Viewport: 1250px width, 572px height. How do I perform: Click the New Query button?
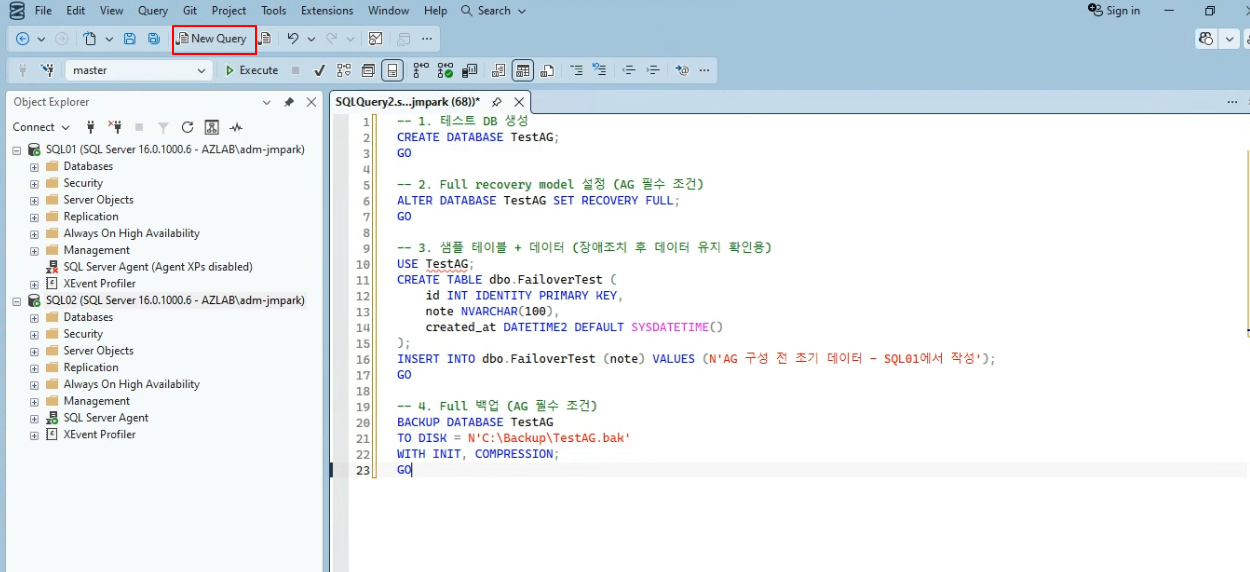pos(214,39)
